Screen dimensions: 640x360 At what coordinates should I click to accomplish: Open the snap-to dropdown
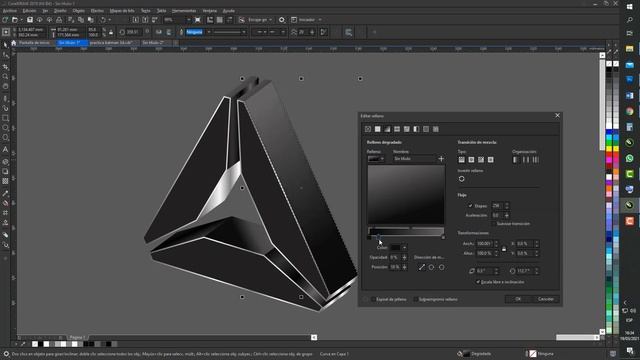tap(270, 20)
